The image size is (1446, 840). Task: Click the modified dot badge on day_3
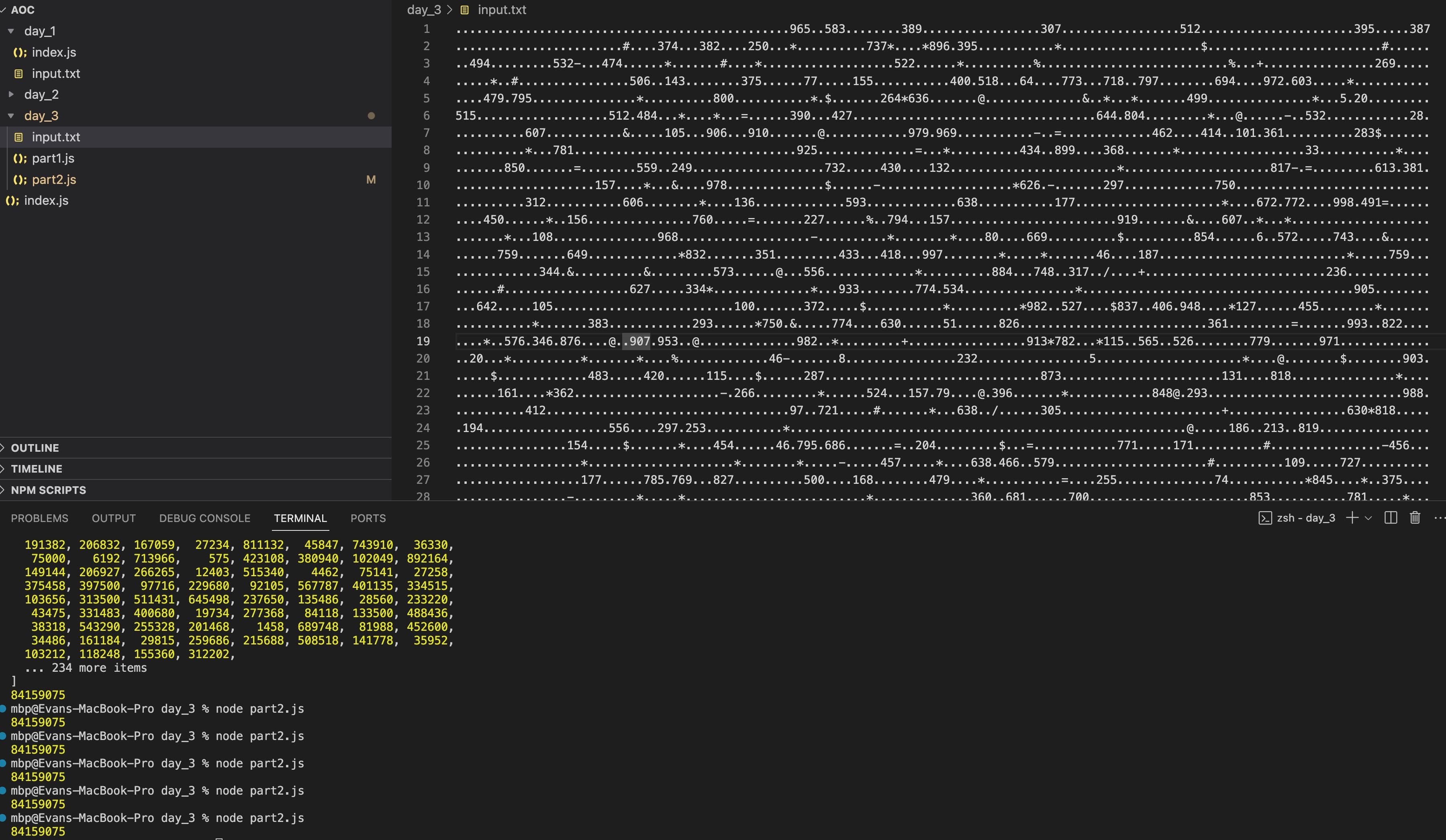(x=372, y=116)
